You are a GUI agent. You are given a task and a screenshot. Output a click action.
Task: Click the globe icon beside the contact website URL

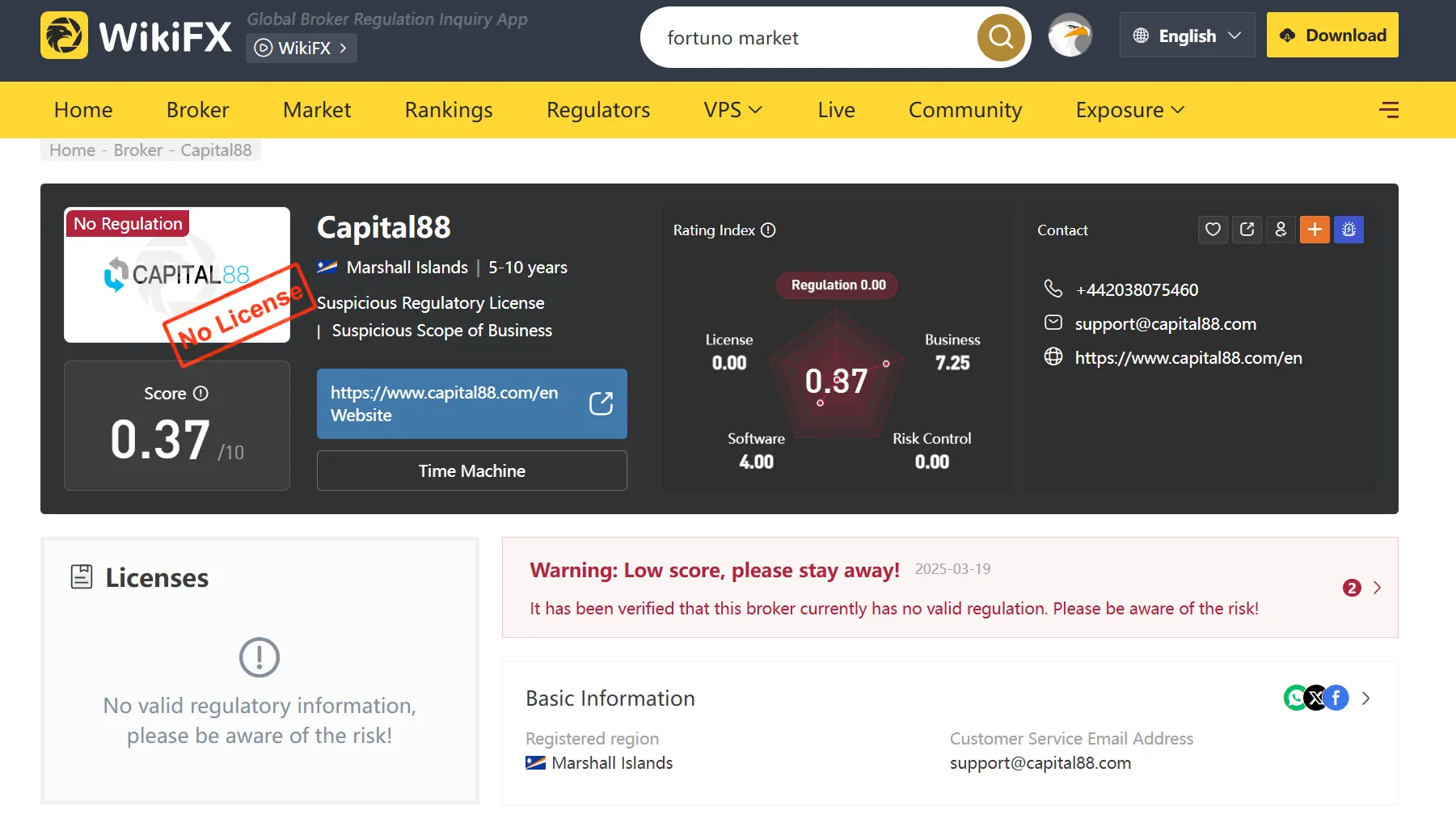point(1053,357)
